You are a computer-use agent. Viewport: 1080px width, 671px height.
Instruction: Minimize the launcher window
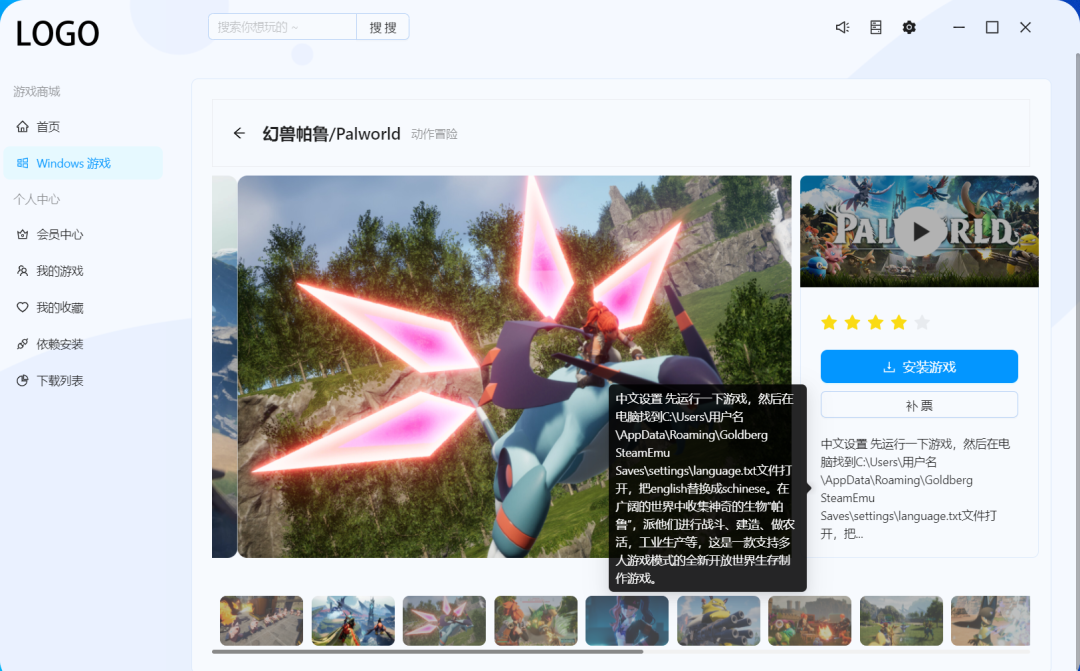(959, 28)
